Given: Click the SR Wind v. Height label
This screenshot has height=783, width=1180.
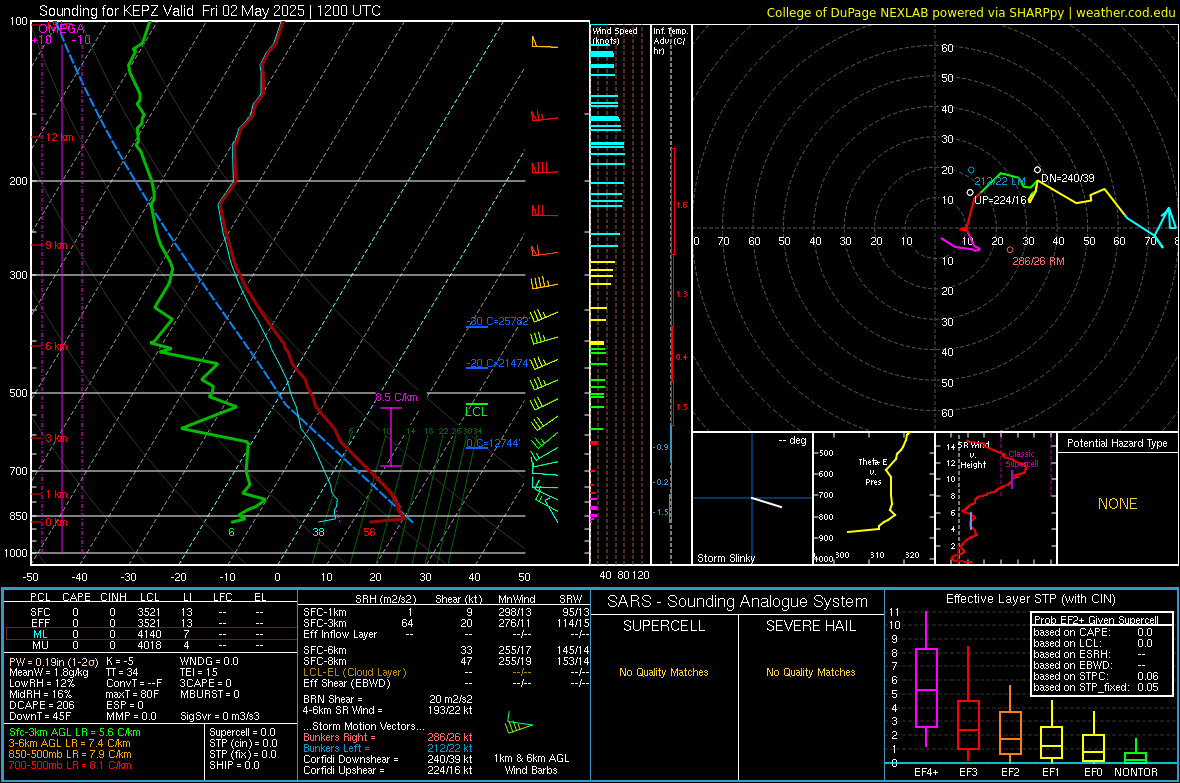Looking at the screenshot, I should click(x=973, y=455).
